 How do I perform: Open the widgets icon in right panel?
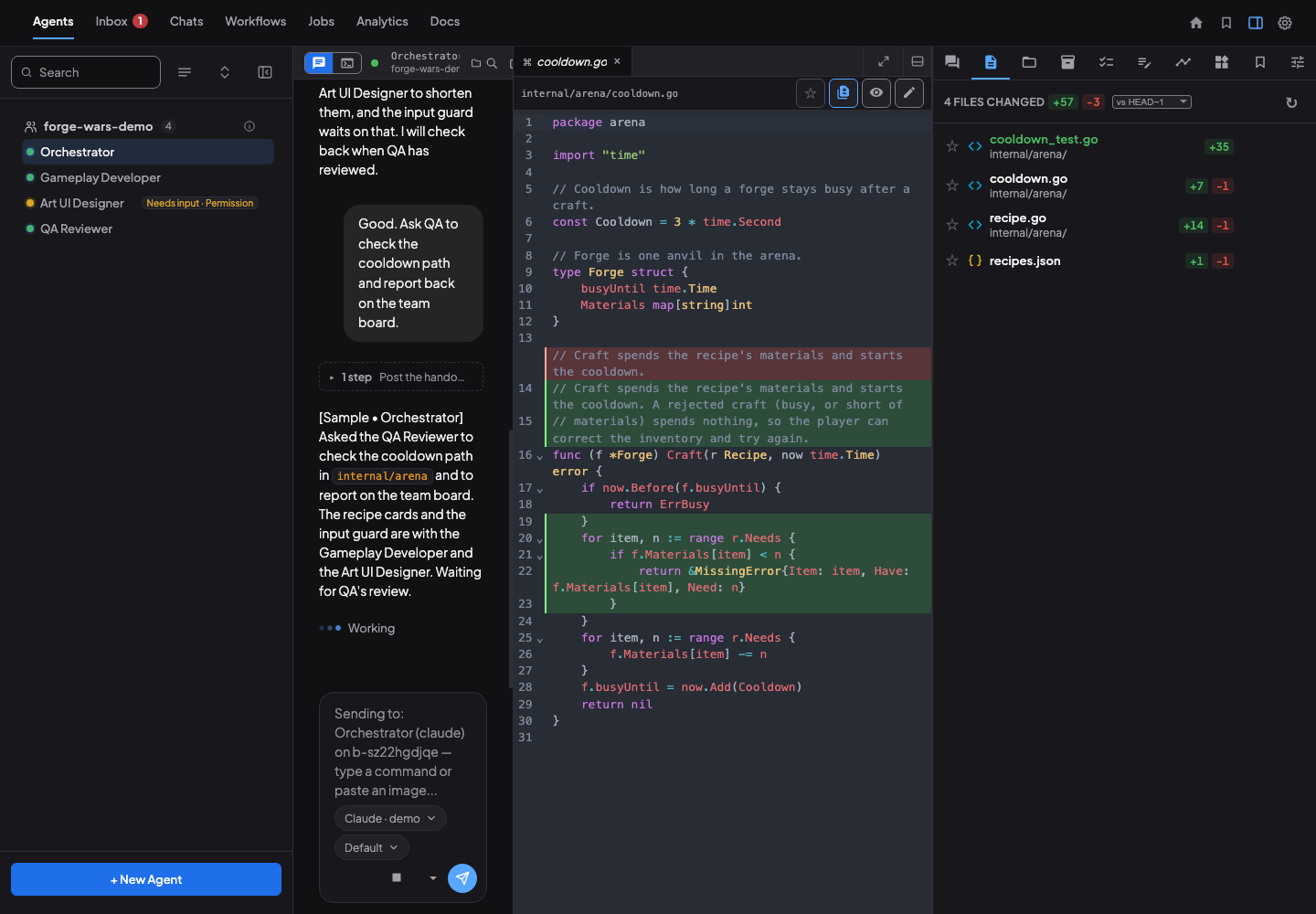(1221, 62)
